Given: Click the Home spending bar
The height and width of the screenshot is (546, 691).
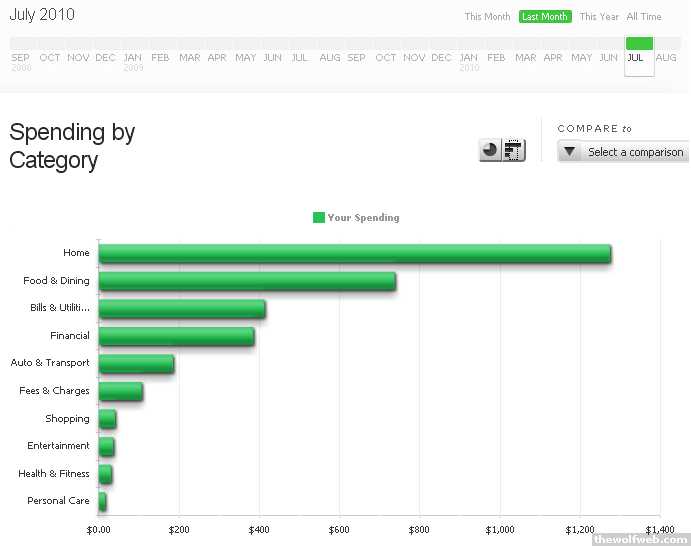Looking at the screenshot, I should [x=354, y=254].
